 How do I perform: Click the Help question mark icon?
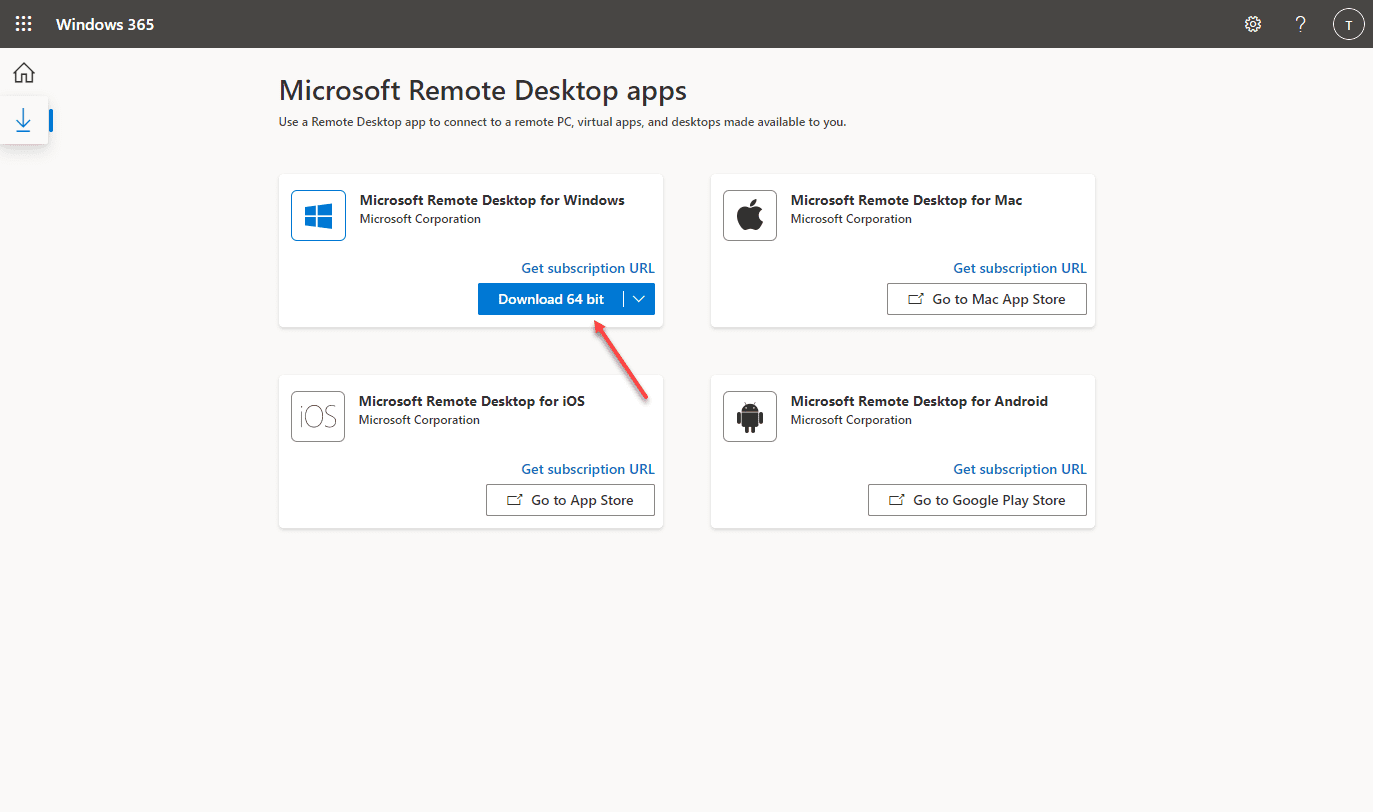coord(1300,24)
